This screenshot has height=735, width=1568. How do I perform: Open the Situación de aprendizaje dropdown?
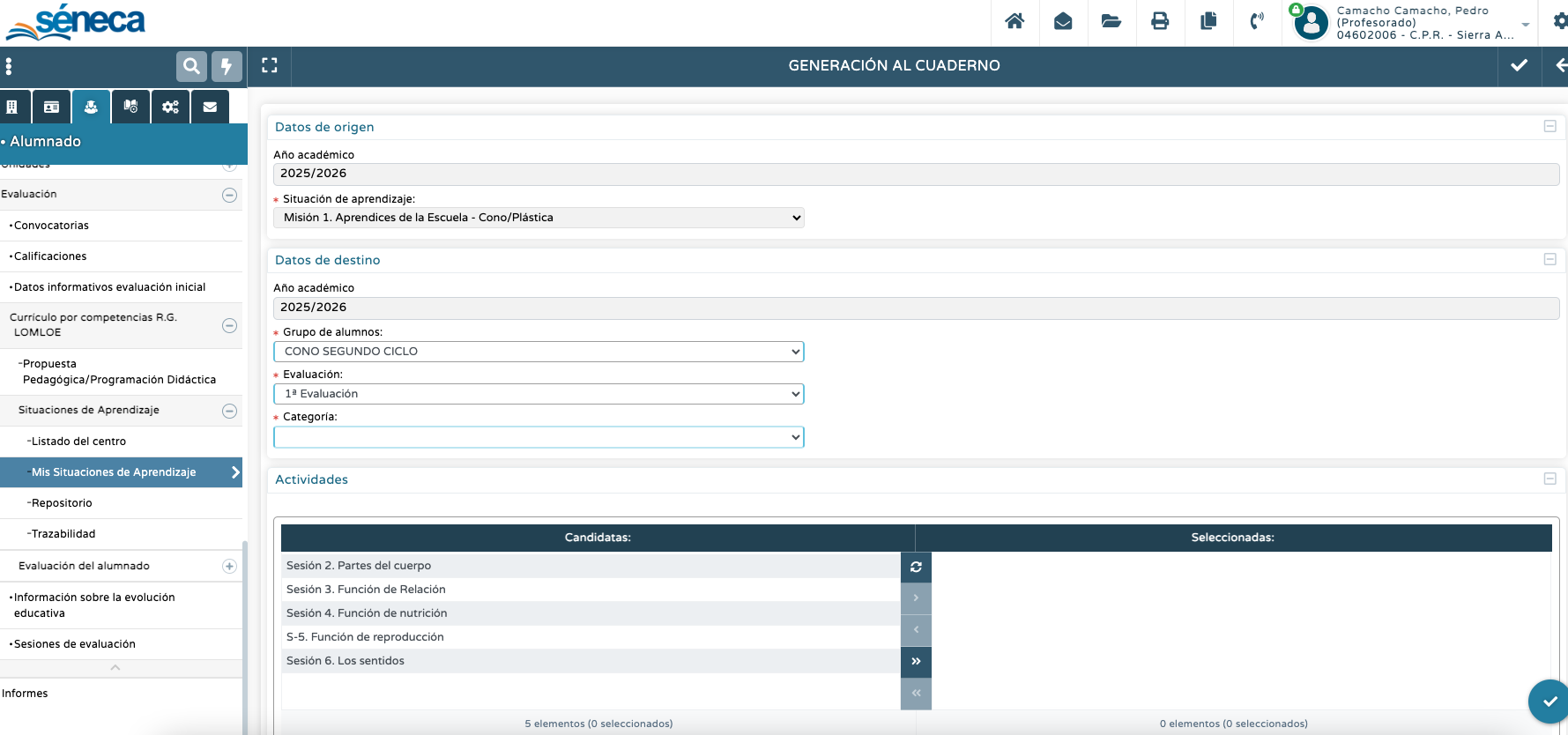[x=539, y=218]
